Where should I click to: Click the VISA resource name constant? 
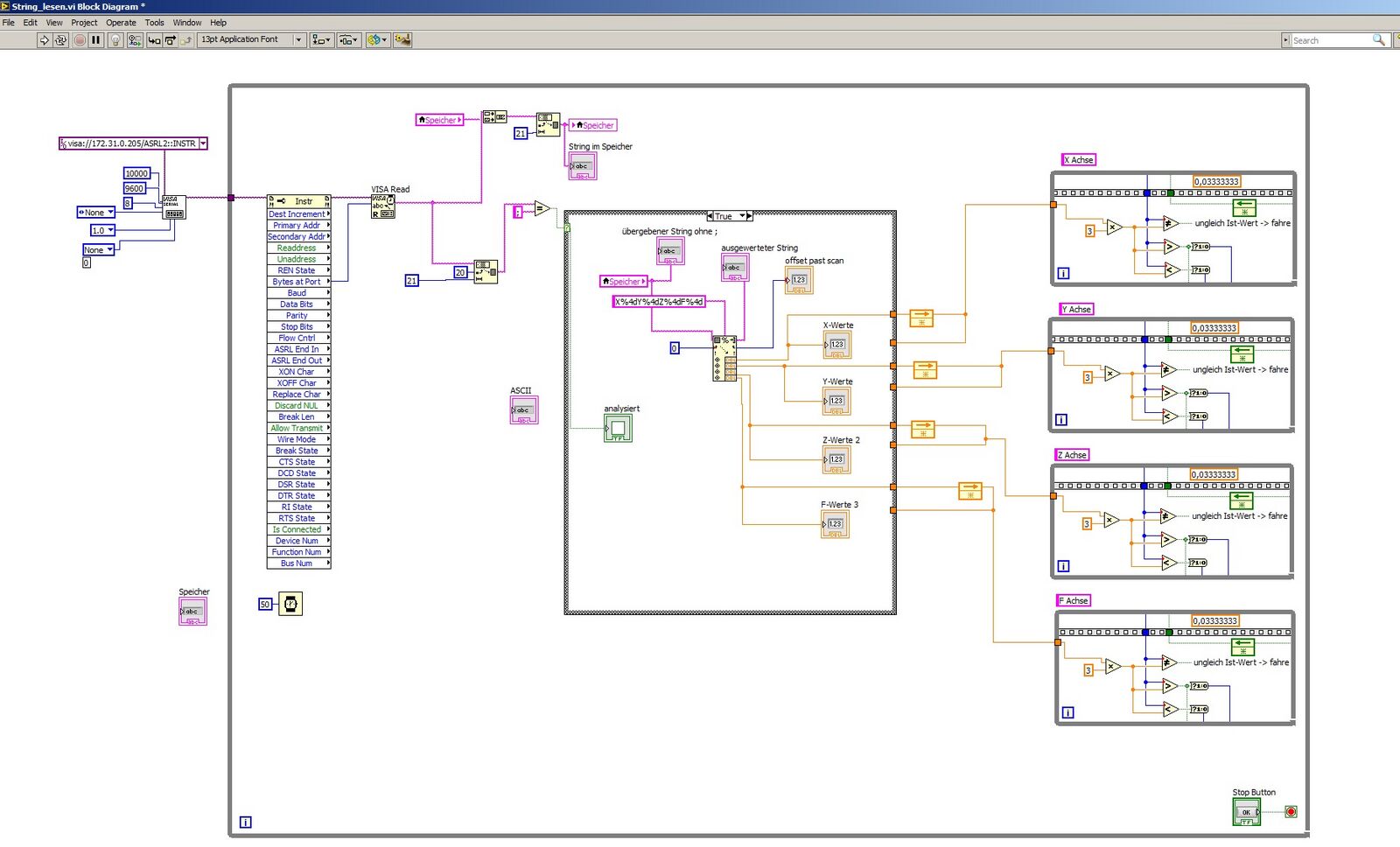pos(131,143)
